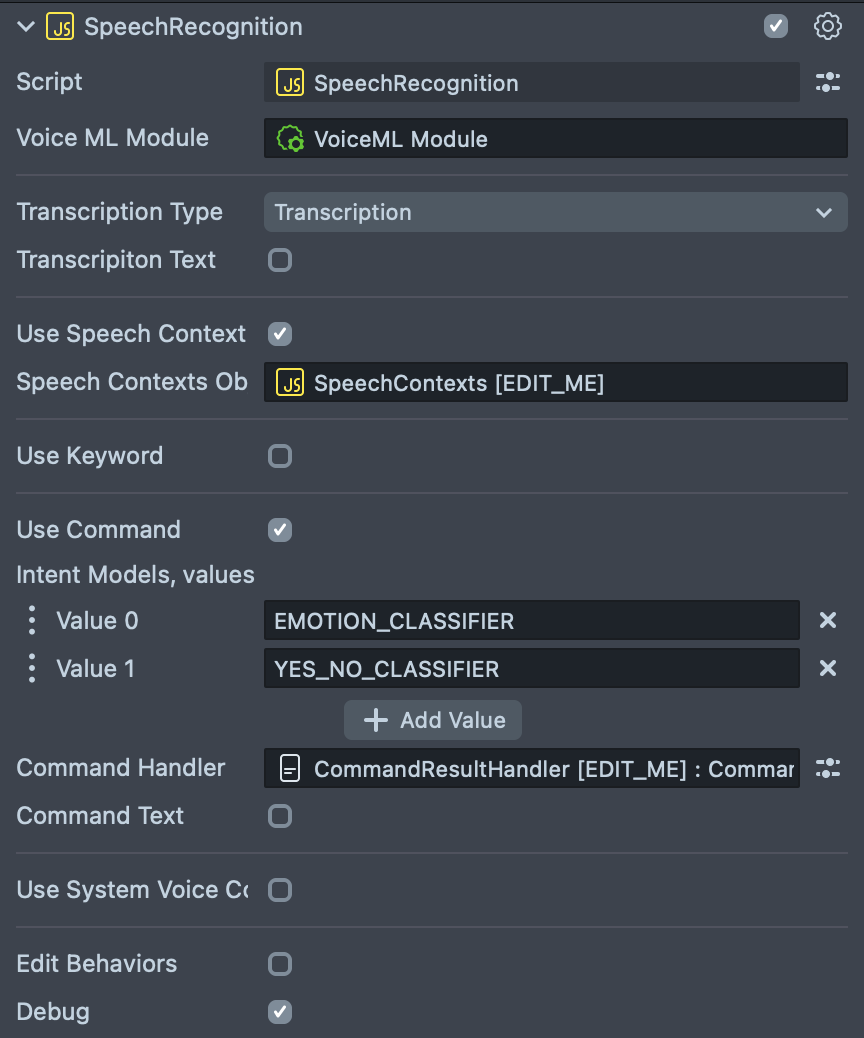Click the VoiceML Module asset icon

click(290, 139)
